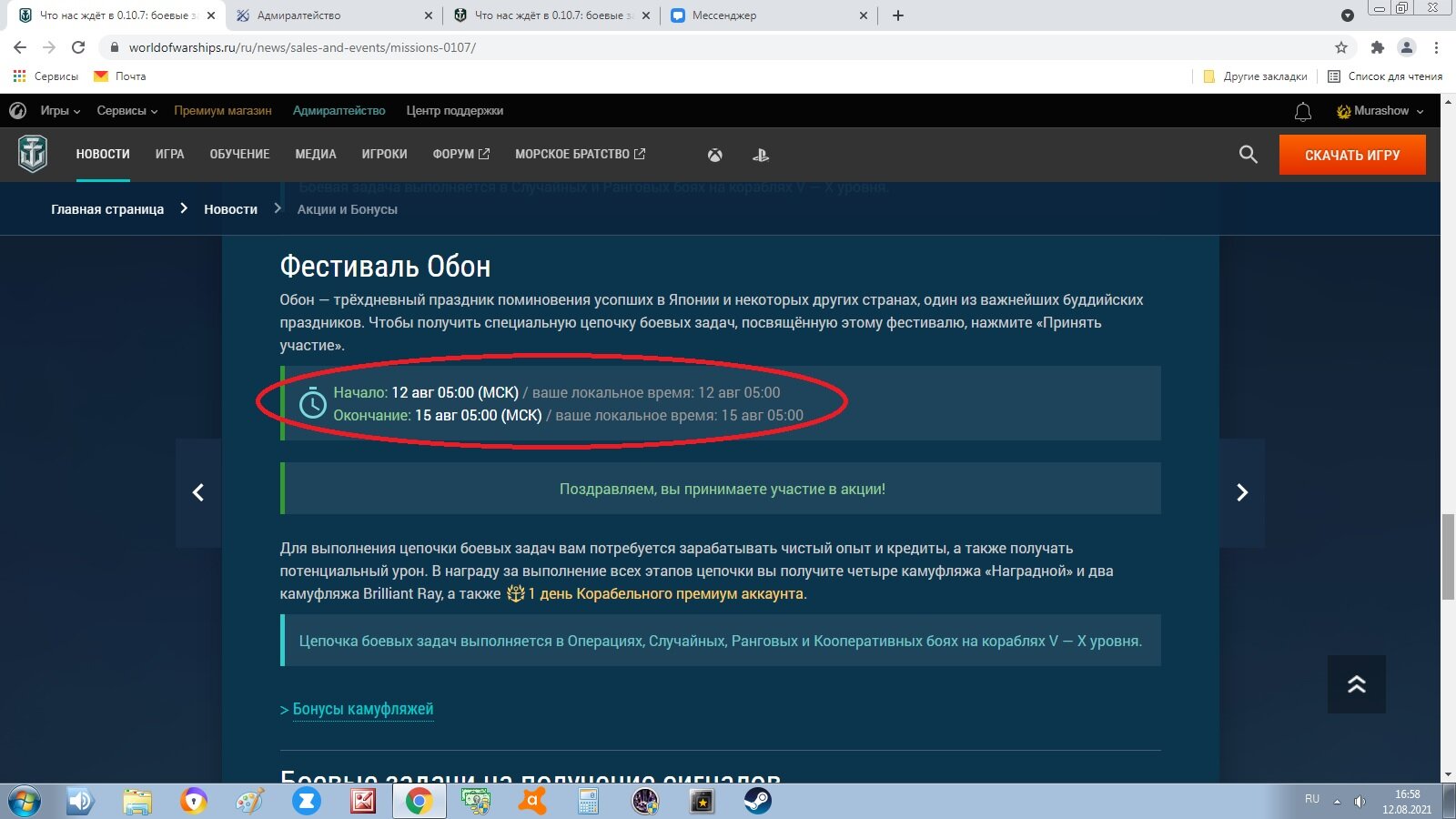Image resolution: width=1456 pixels, height=819 pixels.
Task: Expand the Murashow account menu
Action: point(1380,111)
